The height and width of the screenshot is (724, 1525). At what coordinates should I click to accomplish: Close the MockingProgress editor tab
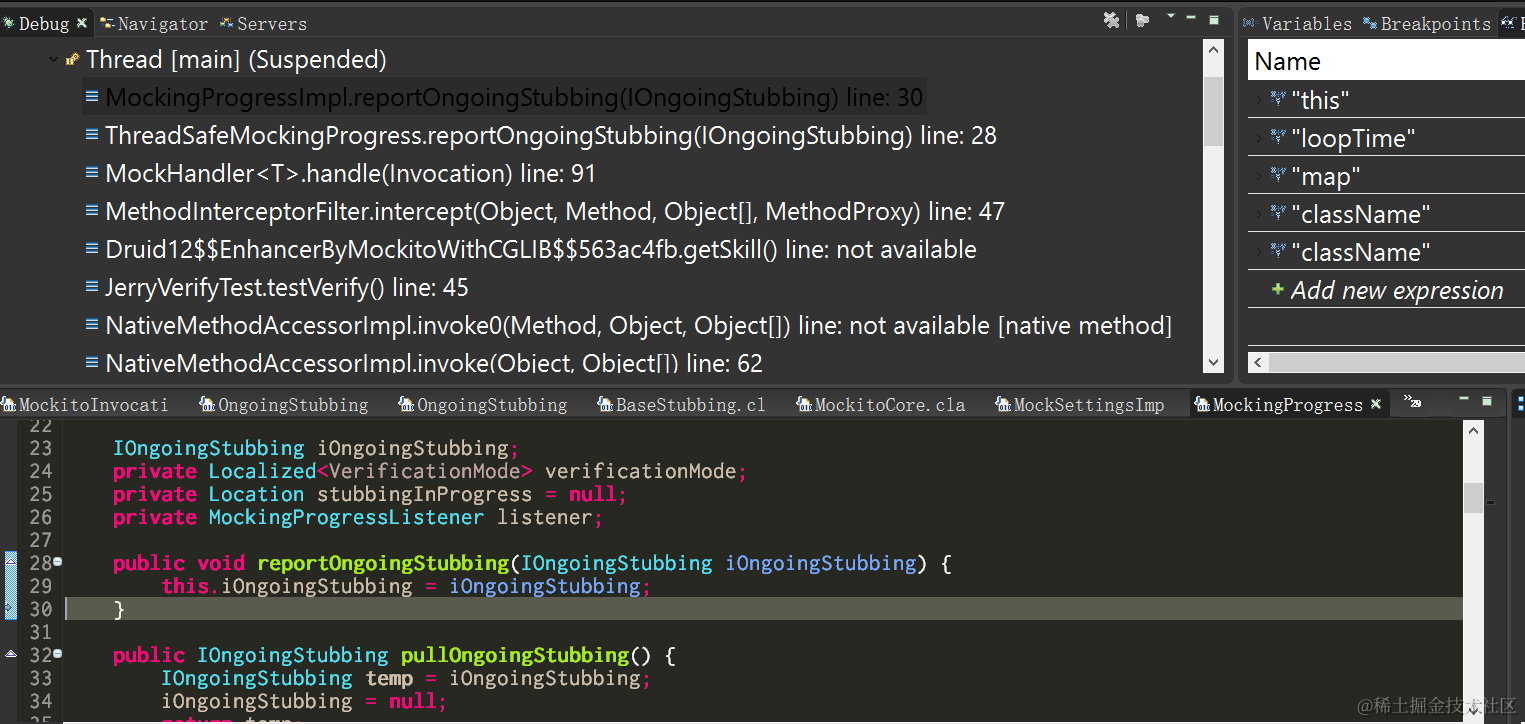point(1376,405)
